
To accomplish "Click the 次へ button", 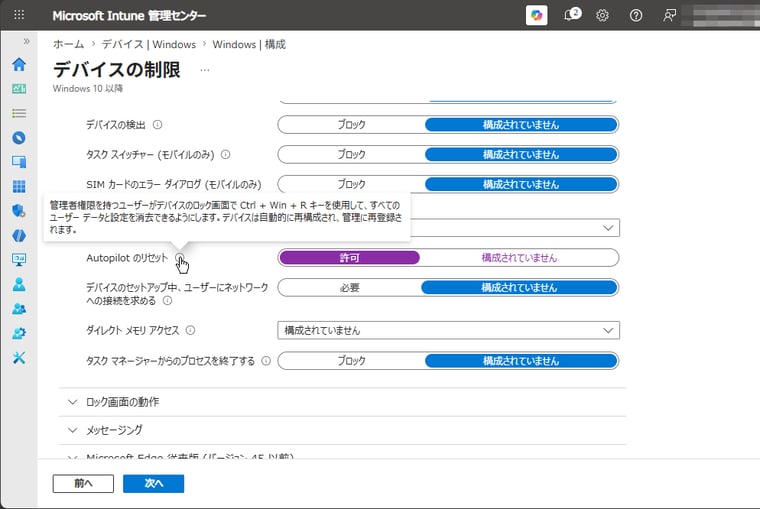I will coord(154,484).
